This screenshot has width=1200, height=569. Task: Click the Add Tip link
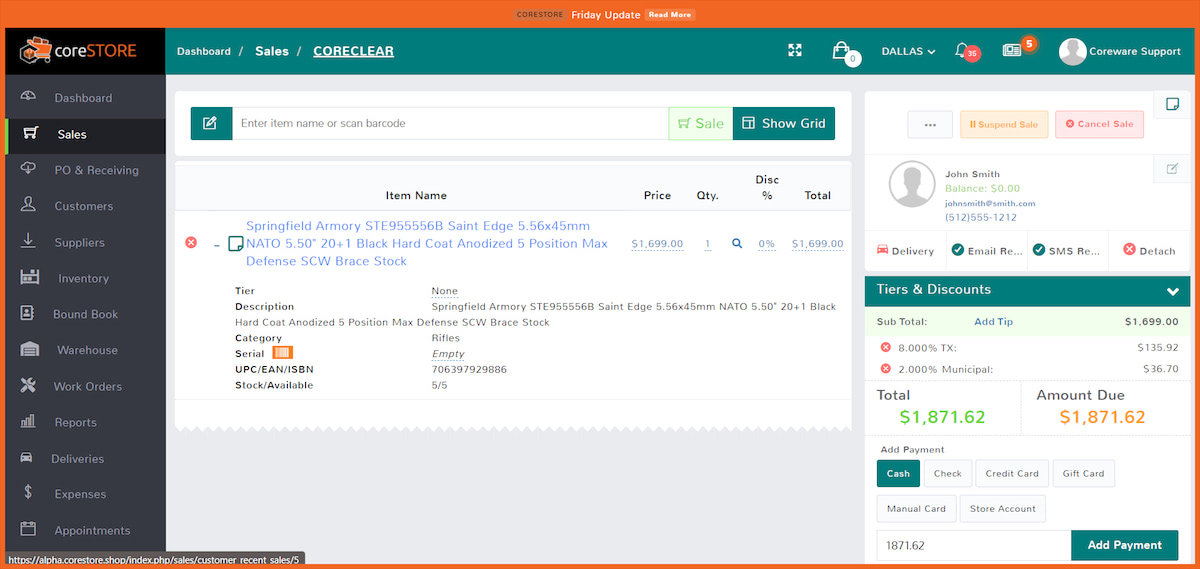(x=993, y=322)
